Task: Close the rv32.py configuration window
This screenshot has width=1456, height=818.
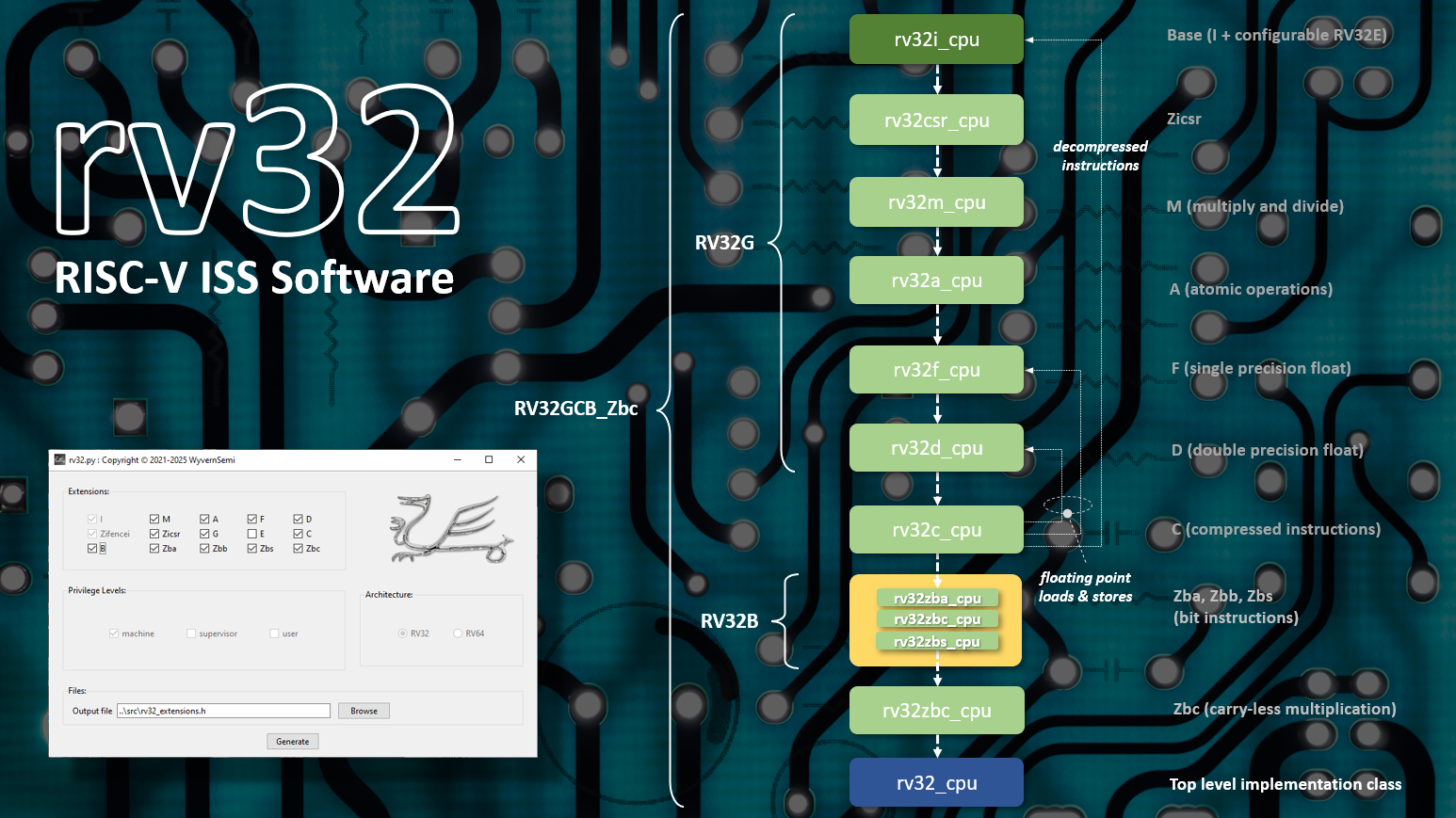Action: pos(521,460)
